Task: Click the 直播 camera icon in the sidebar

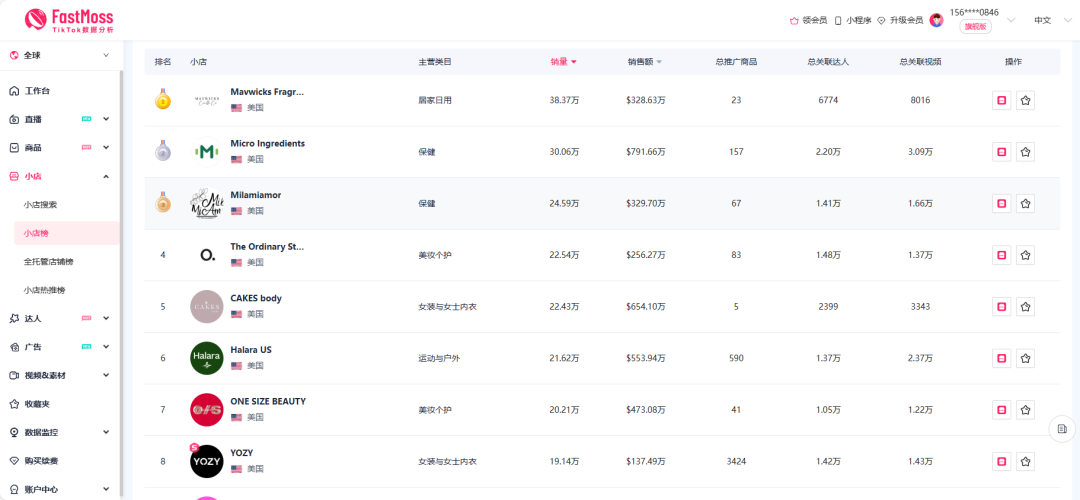Action: [x=14, y=119]
